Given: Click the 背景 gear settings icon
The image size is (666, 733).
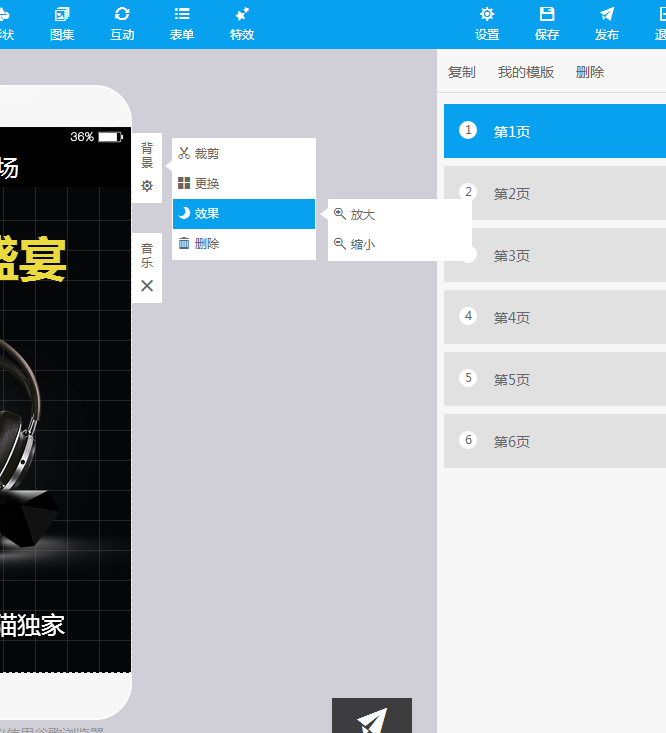Looking at the screenshot, I should tap(147, 186).
